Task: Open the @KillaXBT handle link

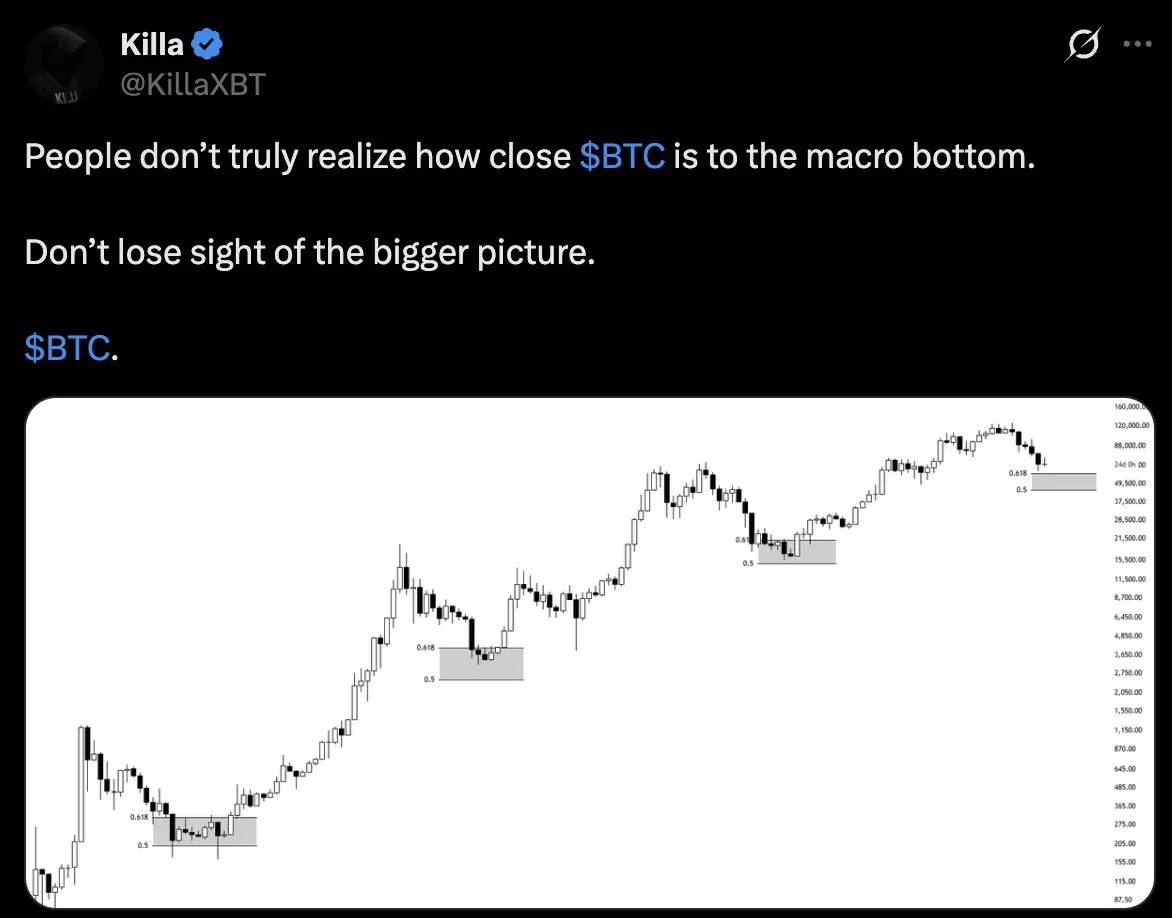Action: (x=193, y=84)
